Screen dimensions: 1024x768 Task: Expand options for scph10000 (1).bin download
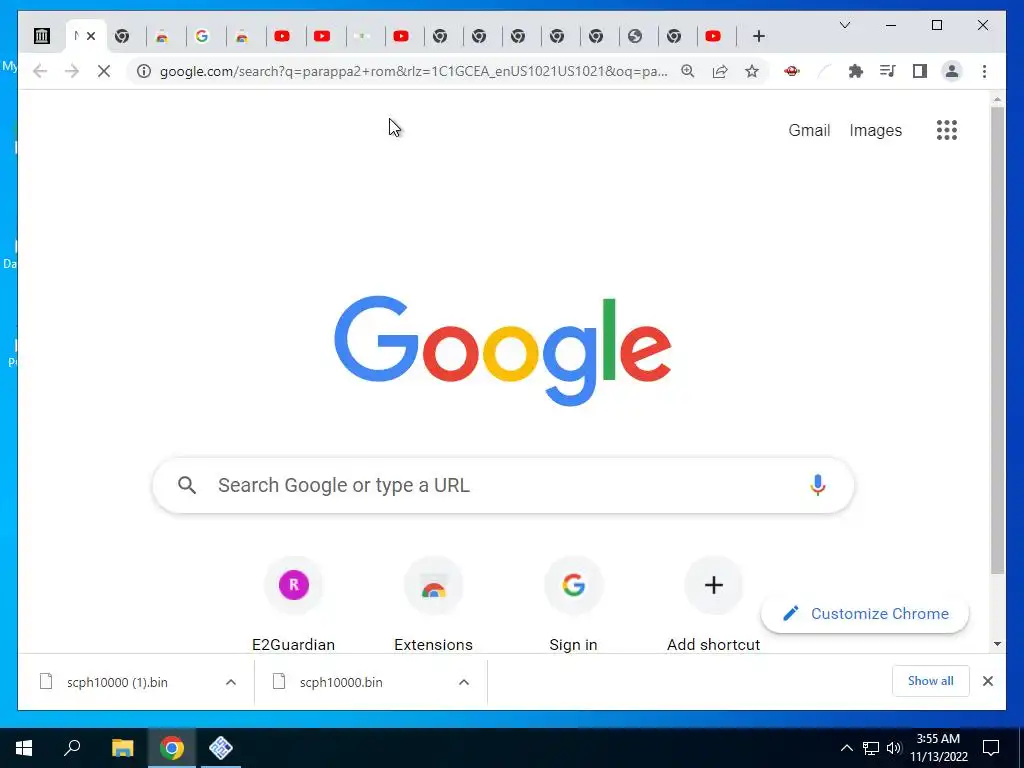point(231,682)
